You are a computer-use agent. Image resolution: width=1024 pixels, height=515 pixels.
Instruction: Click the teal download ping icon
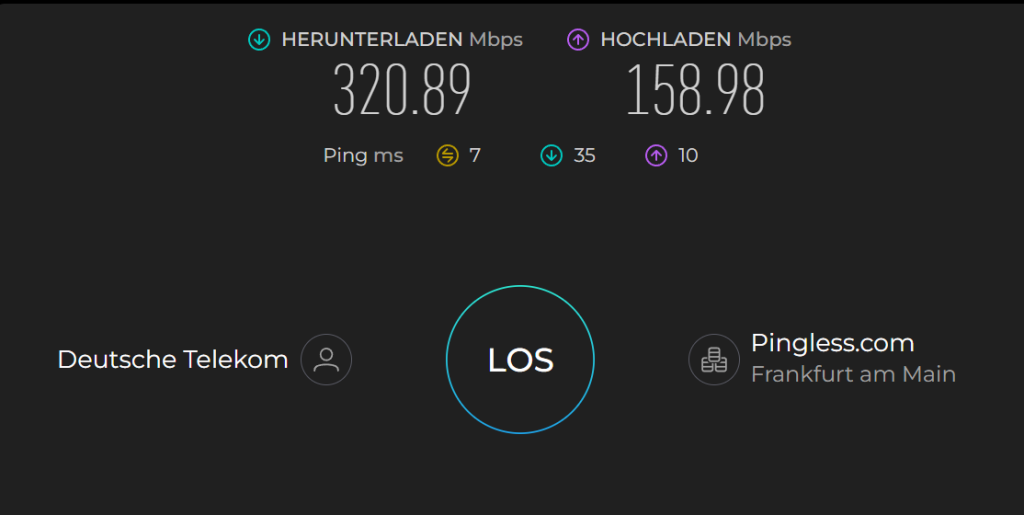click(552, 155)
